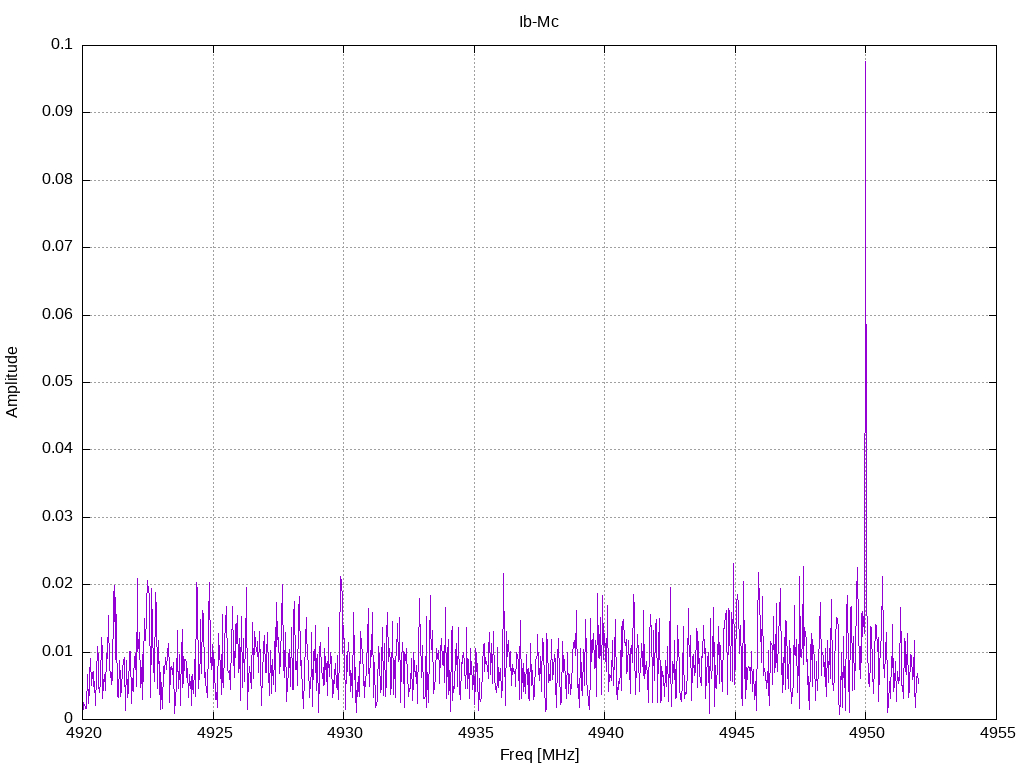Click the 0.09 y-axis tick label
This screenshot has width=1024, height=768.
pyautogui.click(x=58, y=112)
